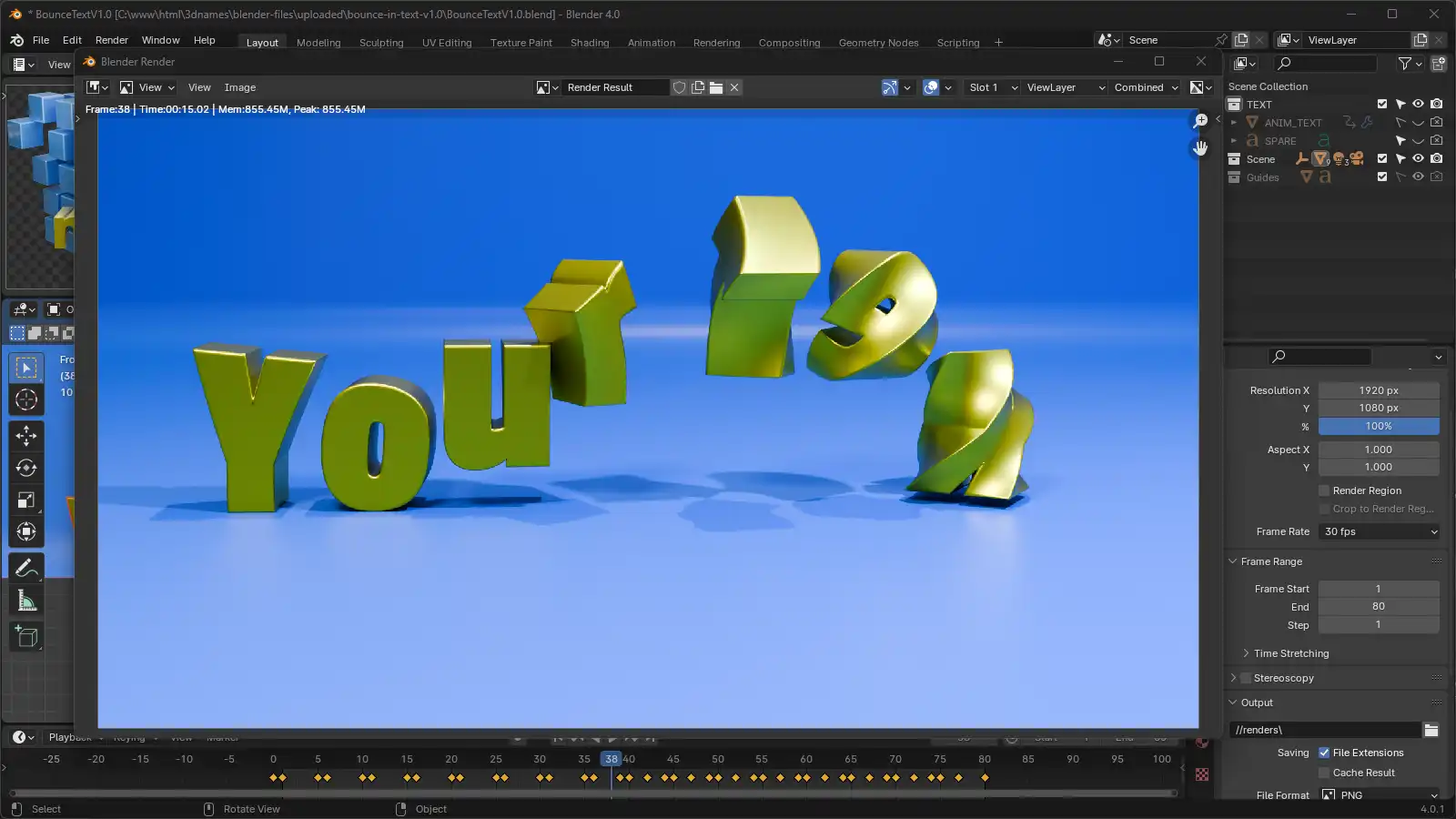The height and width of the screenshot is (819, 1456).
Task: Open the Window menu
Action: (x=160, y=40)
